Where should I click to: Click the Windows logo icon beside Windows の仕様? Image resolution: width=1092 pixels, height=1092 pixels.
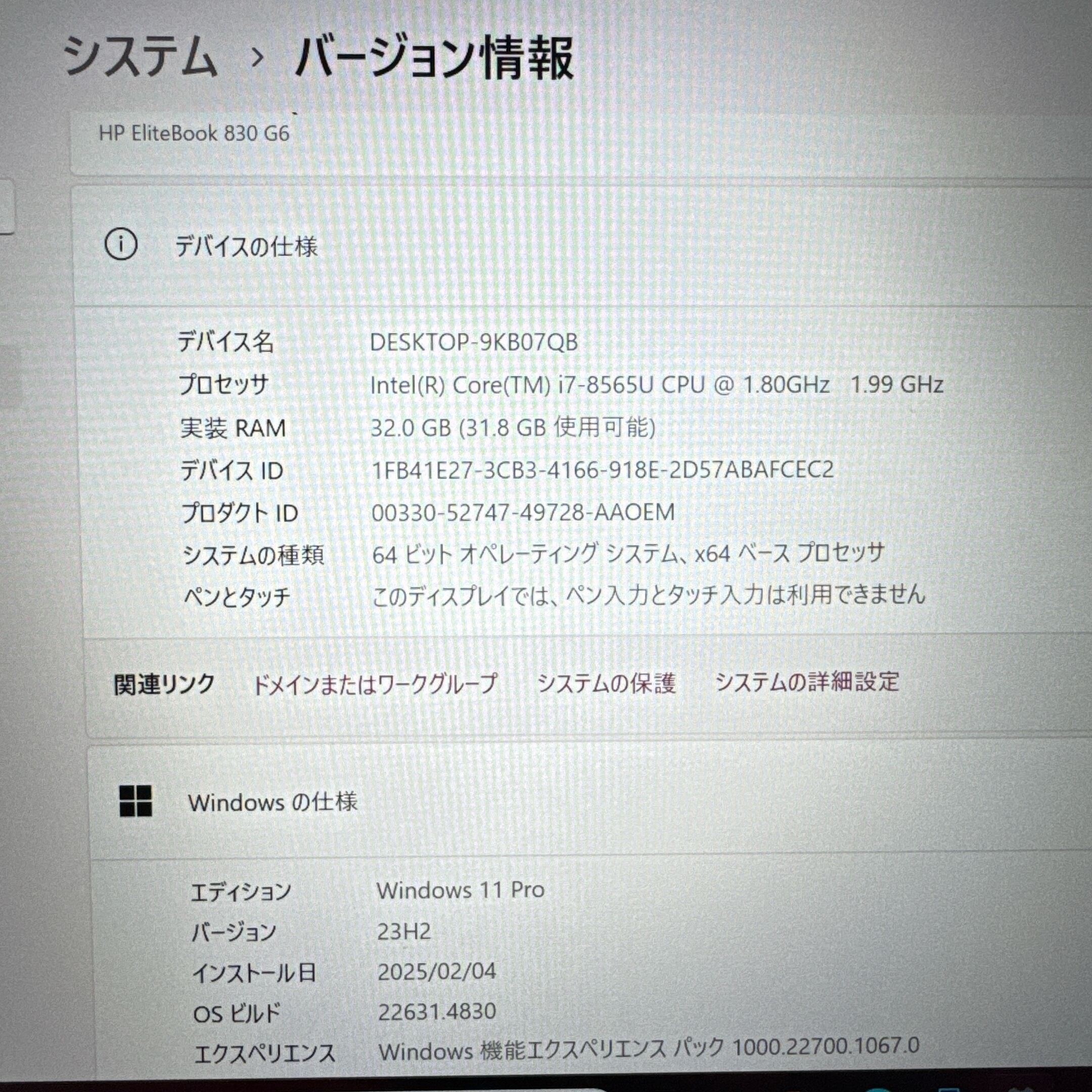[135, 801]
